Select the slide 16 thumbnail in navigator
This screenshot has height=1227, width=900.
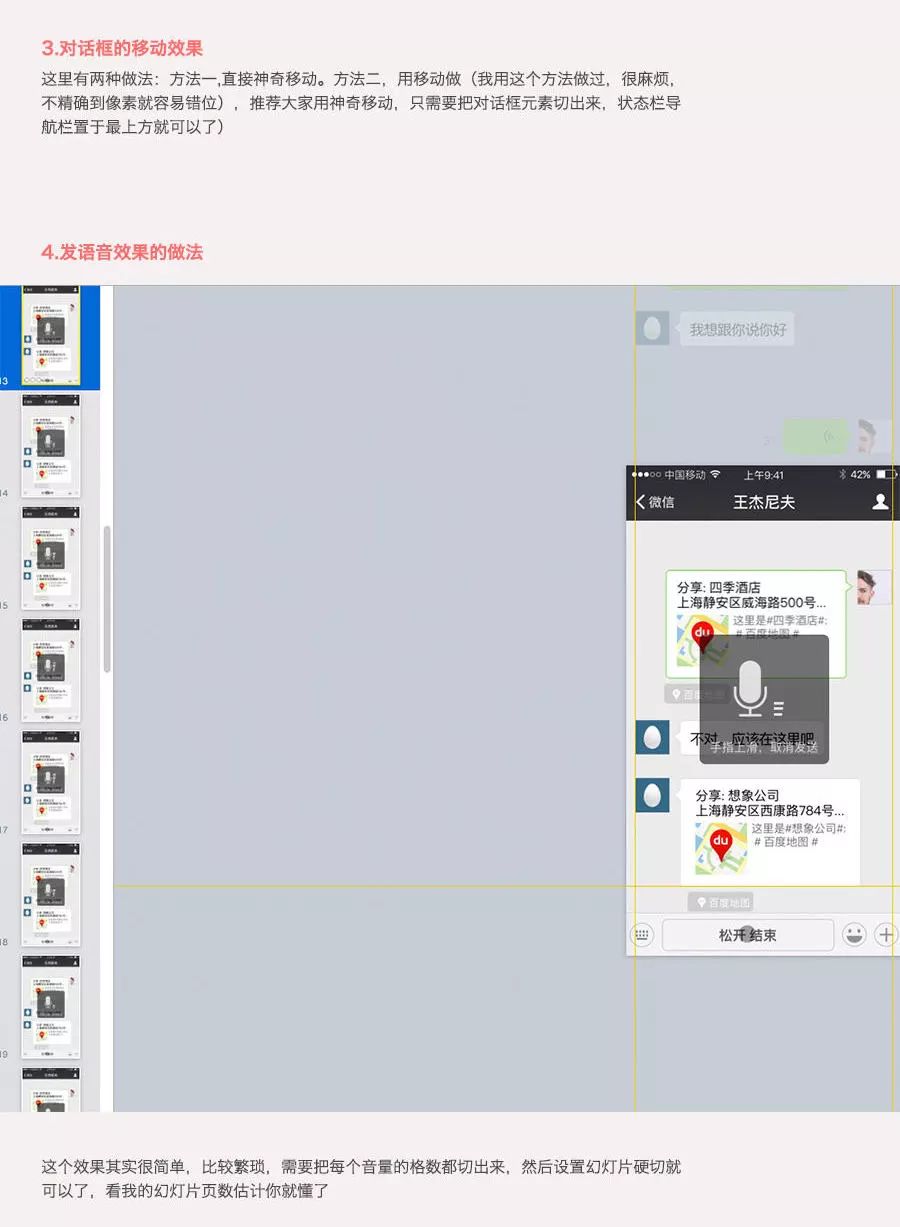(x=50, y=670)
